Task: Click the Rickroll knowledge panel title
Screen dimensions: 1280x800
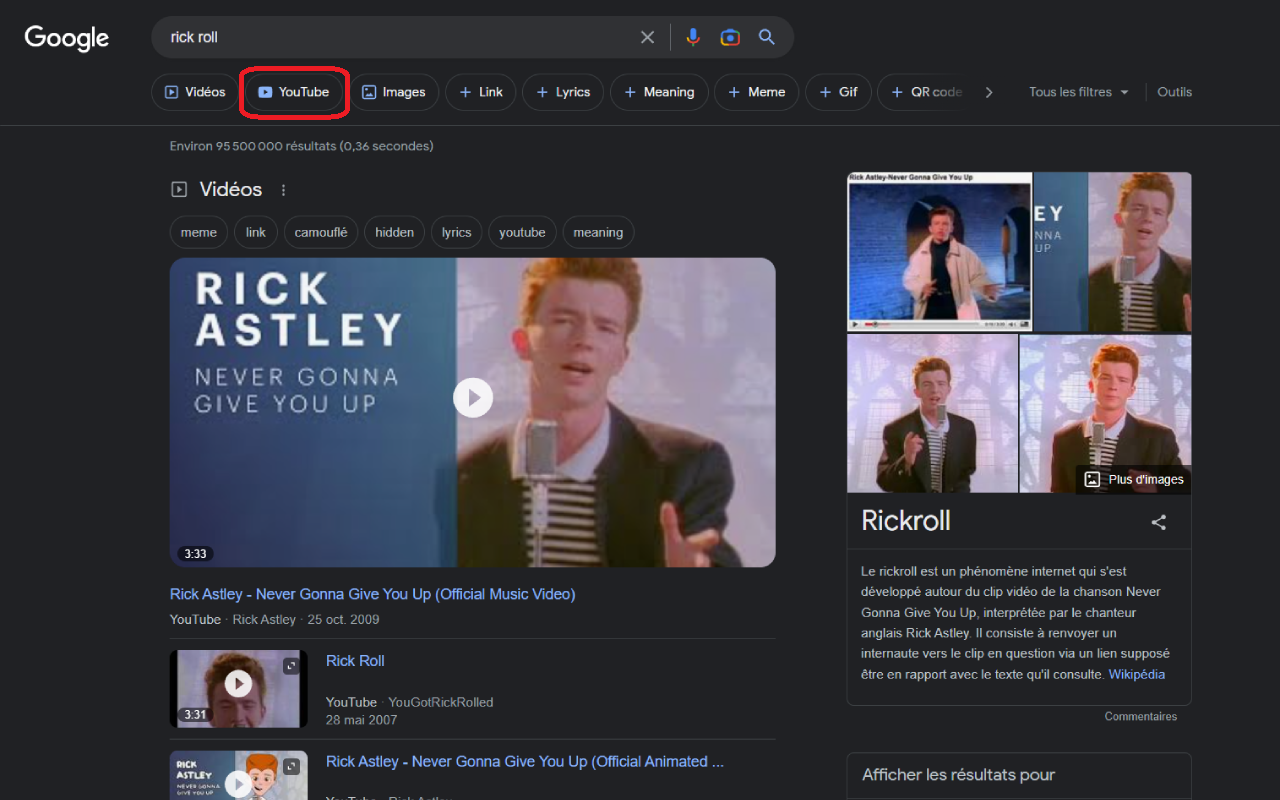Action: pos(906,521)
